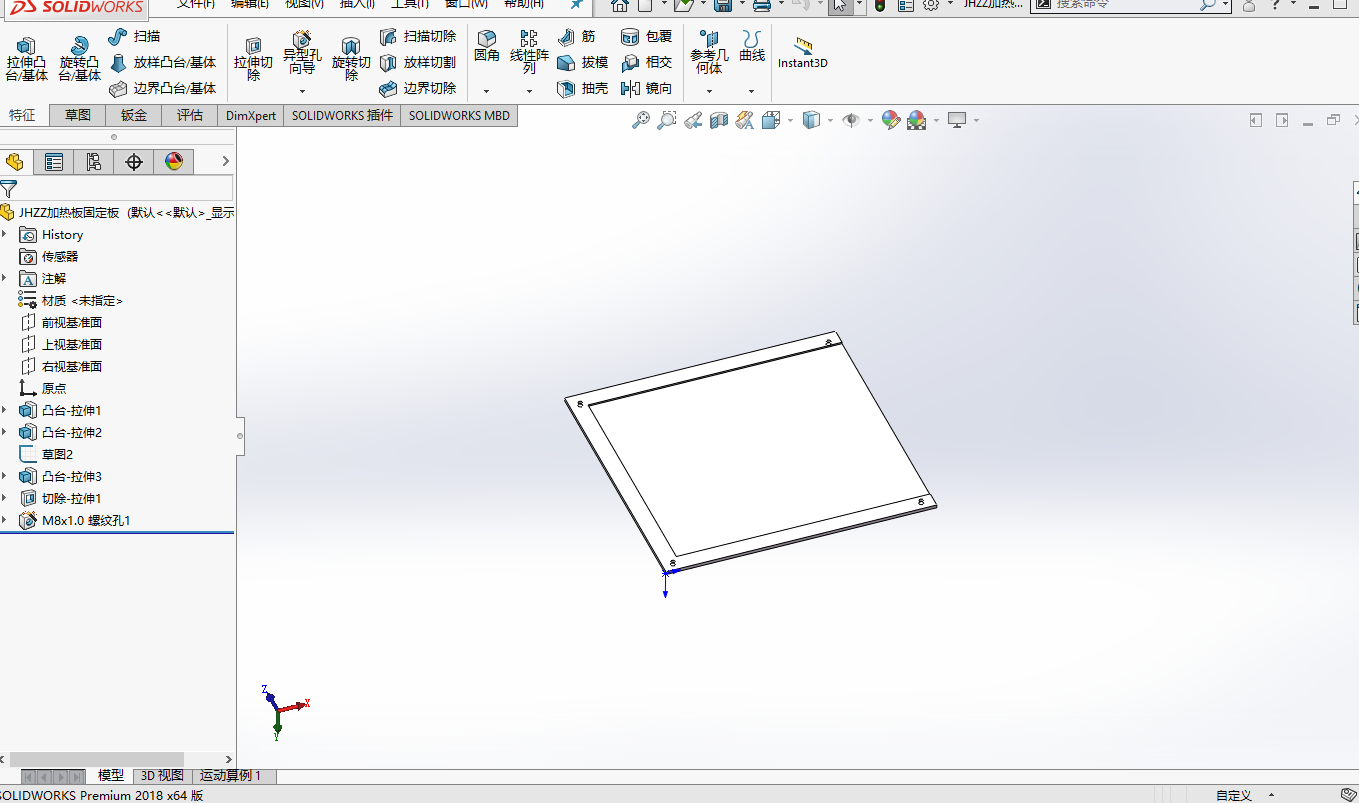Screen dimensions: 1359x803
Task: Switch to ConfigurationManager tab
Action: tap(94, 162)
